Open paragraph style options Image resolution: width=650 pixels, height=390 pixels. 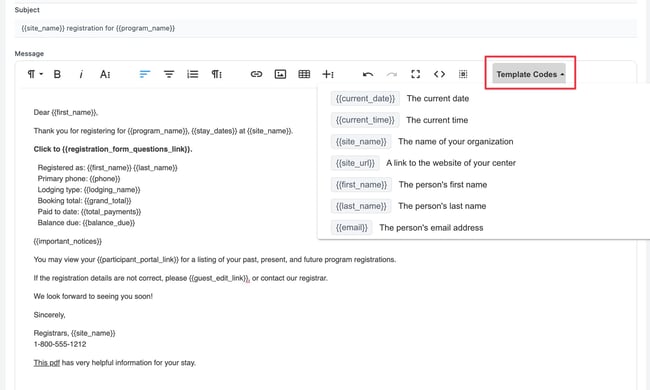tap(216, 74)
